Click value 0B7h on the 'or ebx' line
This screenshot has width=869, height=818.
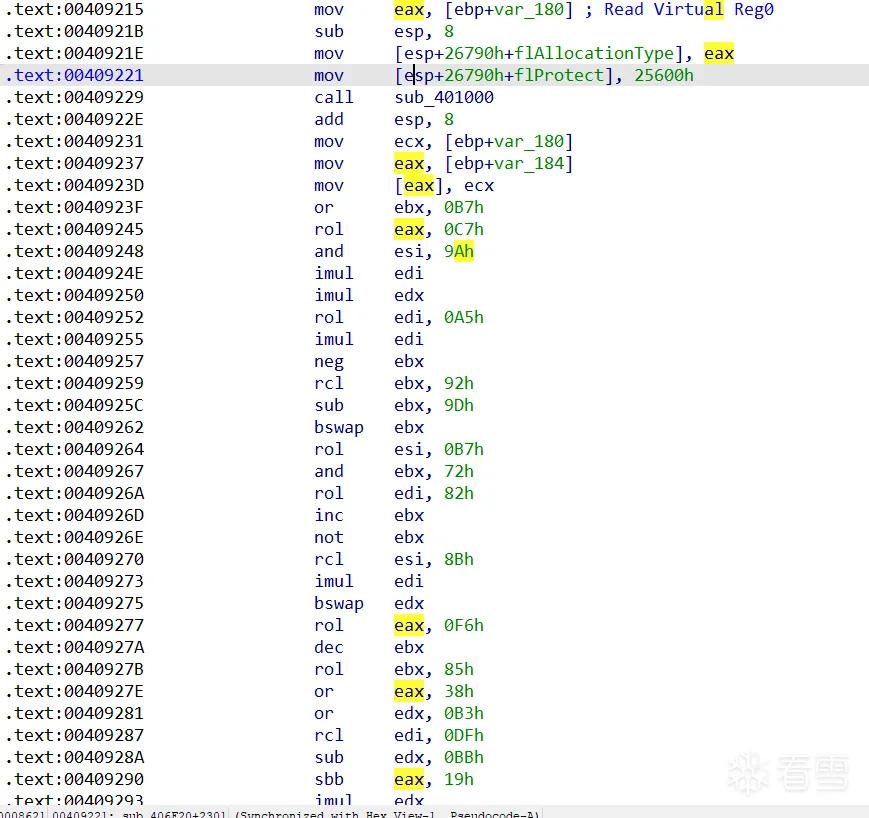[x=464, y=207]
